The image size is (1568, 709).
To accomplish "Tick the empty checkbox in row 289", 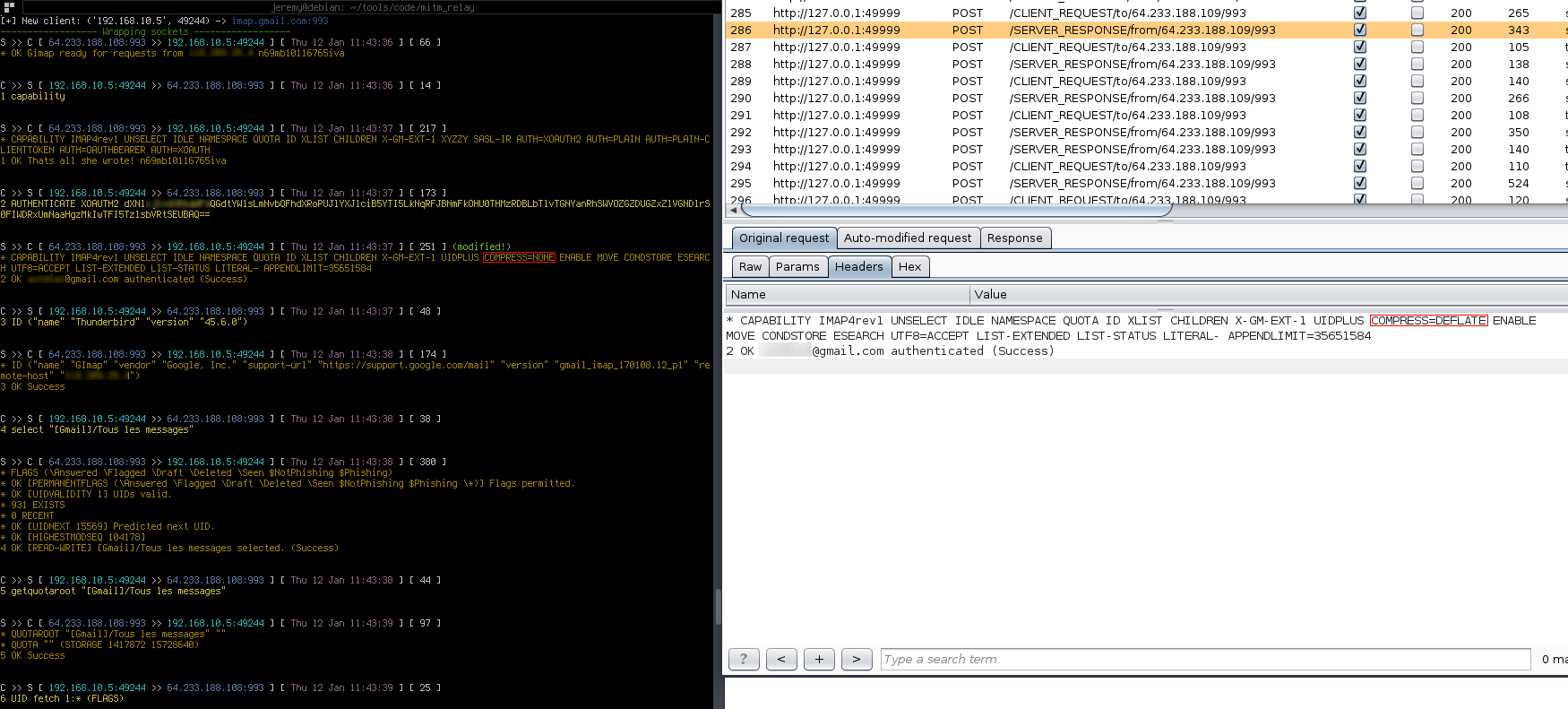I will [x=1417, y=81].
